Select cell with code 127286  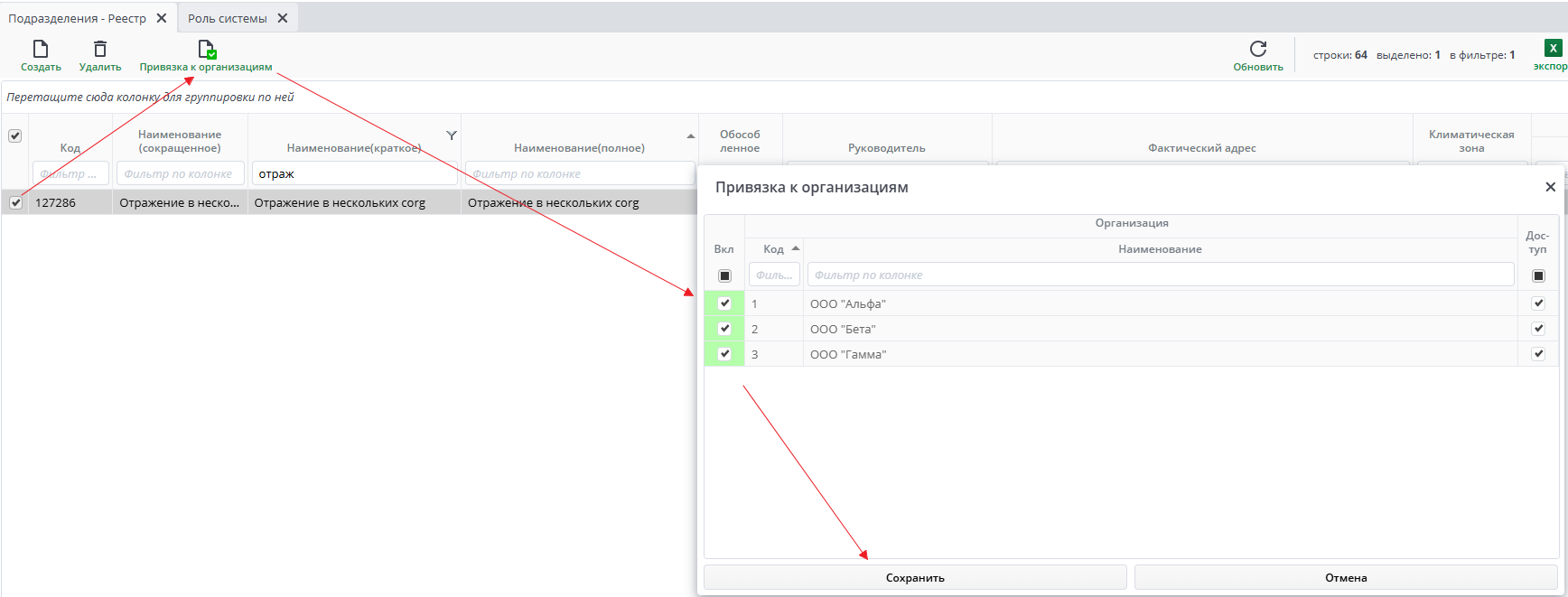70,202
